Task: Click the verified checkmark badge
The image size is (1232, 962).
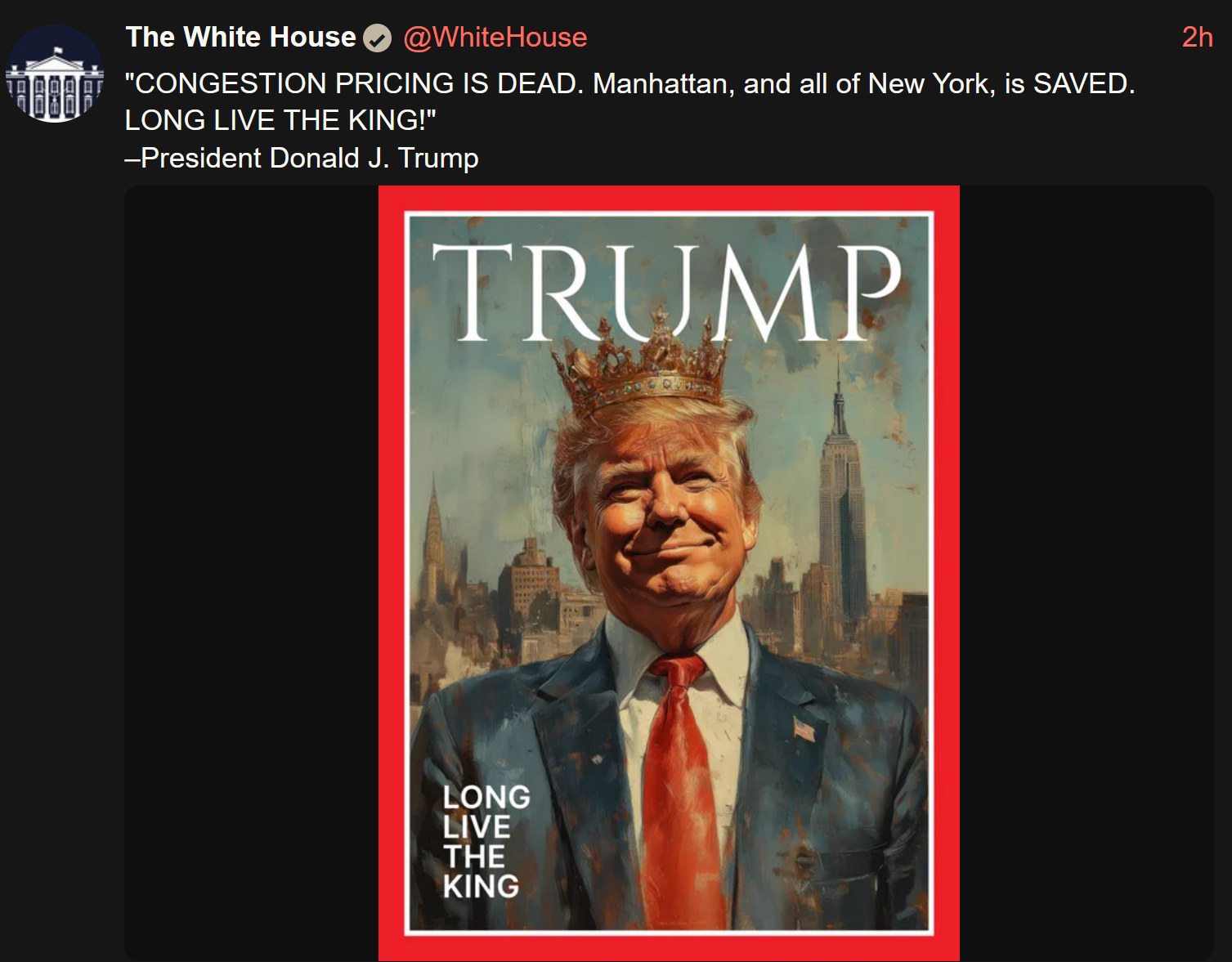Action: click(x=377, y=38)
